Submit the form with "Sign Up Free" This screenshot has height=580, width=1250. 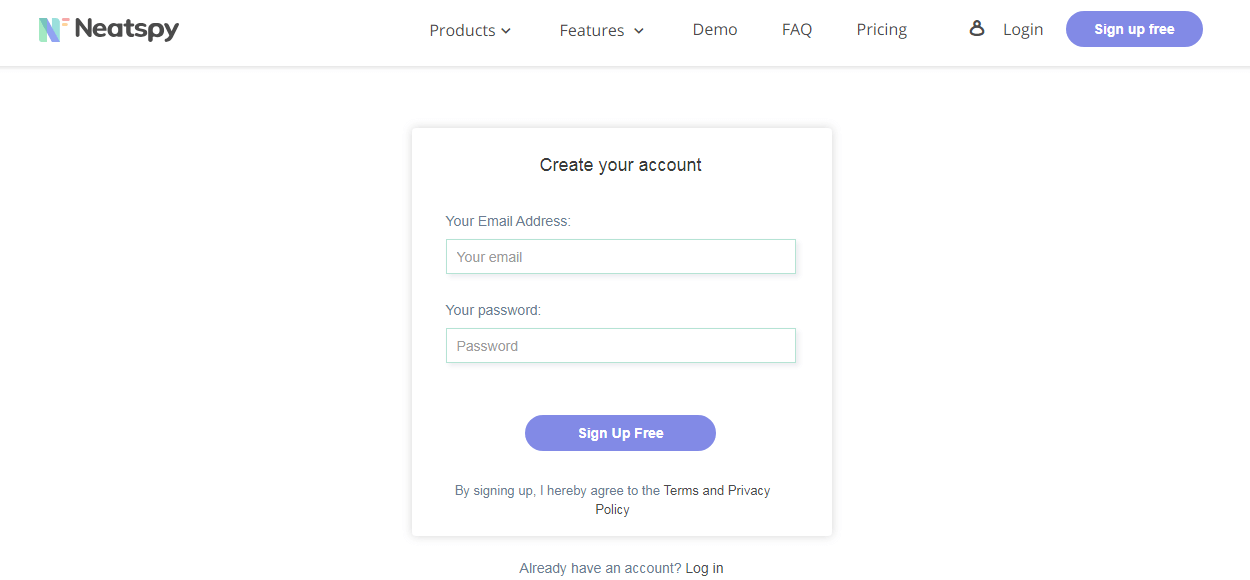coord(620,433)
